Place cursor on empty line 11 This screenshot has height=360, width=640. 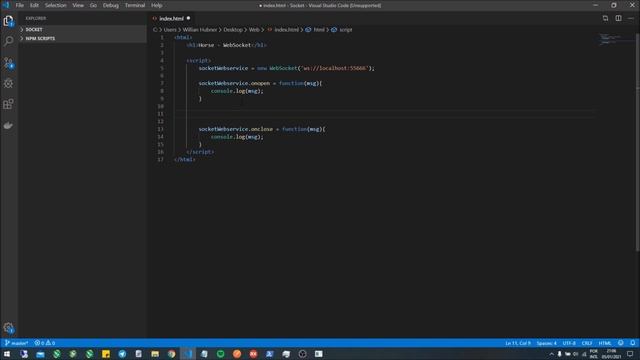[x=384, y=114]
